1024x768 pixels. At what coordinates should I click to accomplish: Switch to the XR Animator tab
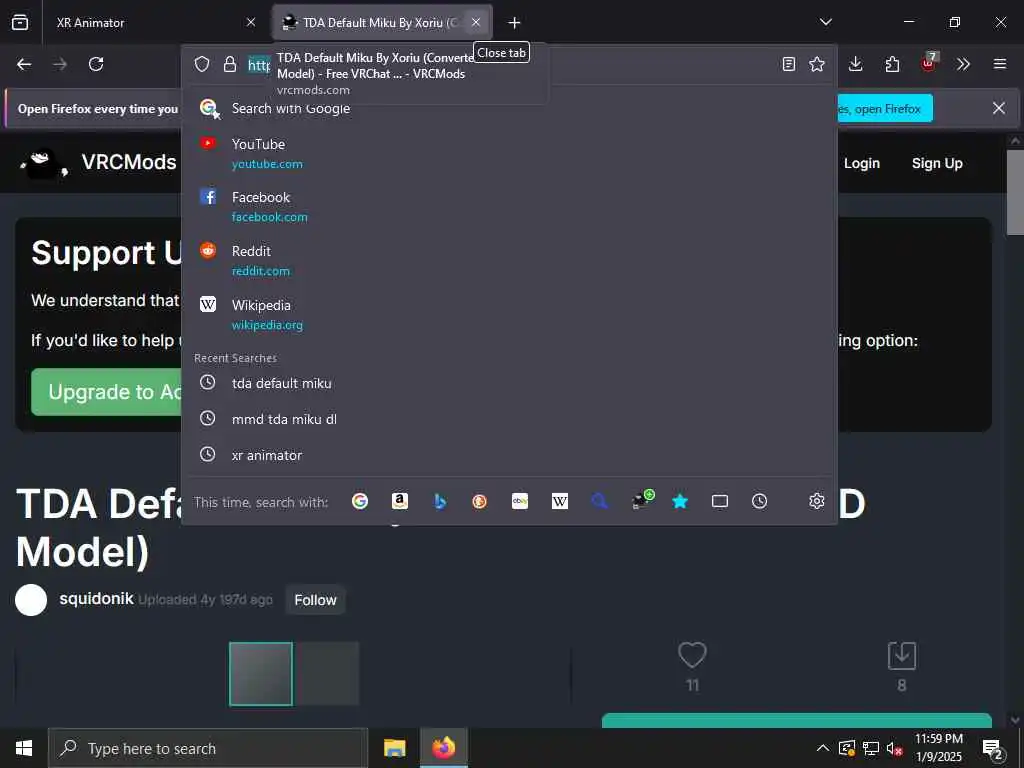click(x=155, y=22)
